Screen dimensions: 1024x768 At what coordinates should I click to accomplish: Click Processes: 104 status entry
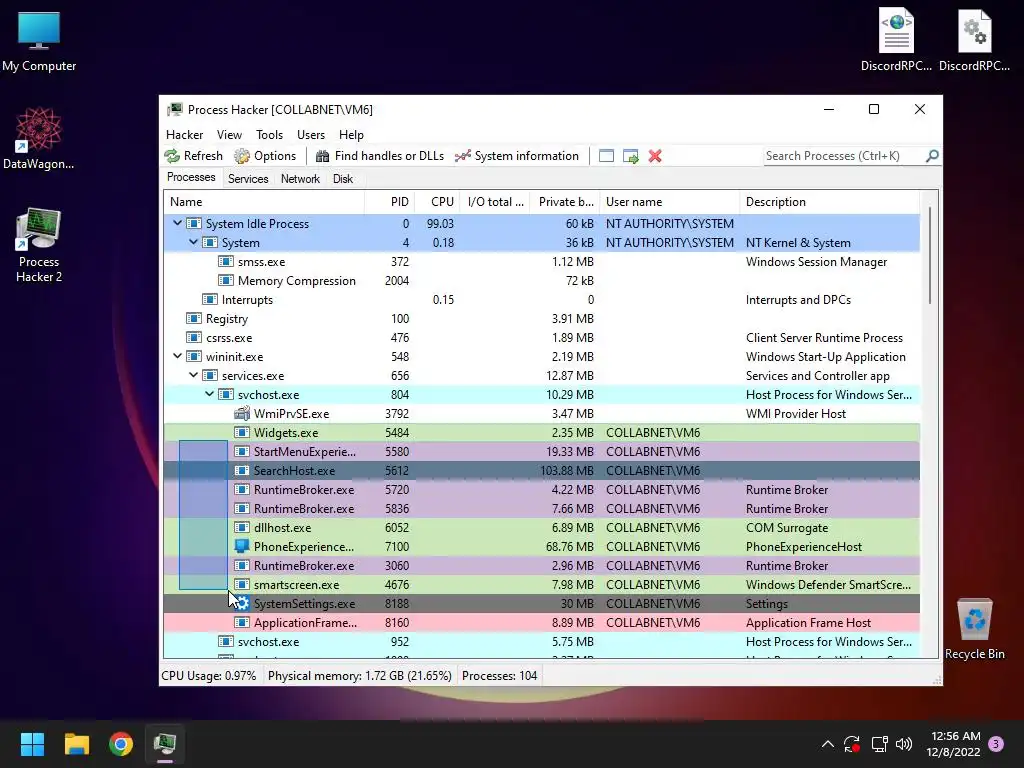coord(500,675)
